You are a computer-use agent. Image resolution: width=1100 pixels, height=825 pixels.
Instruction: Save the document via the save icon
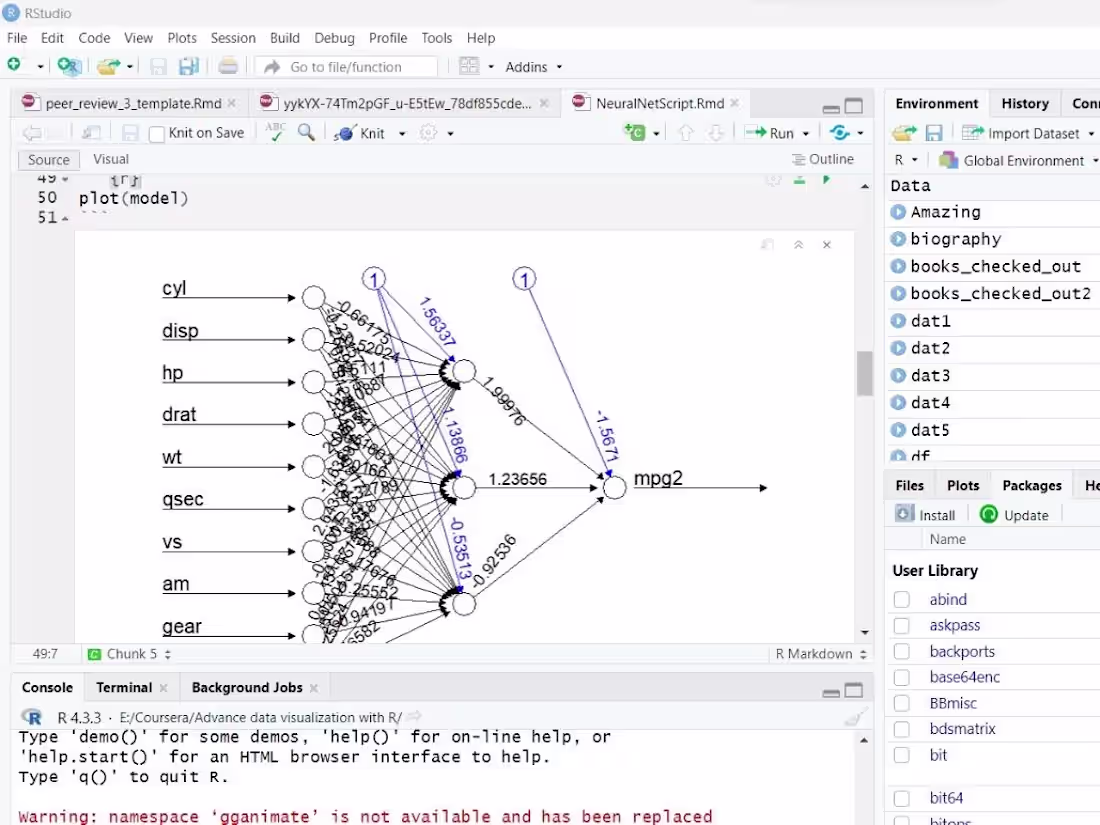[158, 66]
